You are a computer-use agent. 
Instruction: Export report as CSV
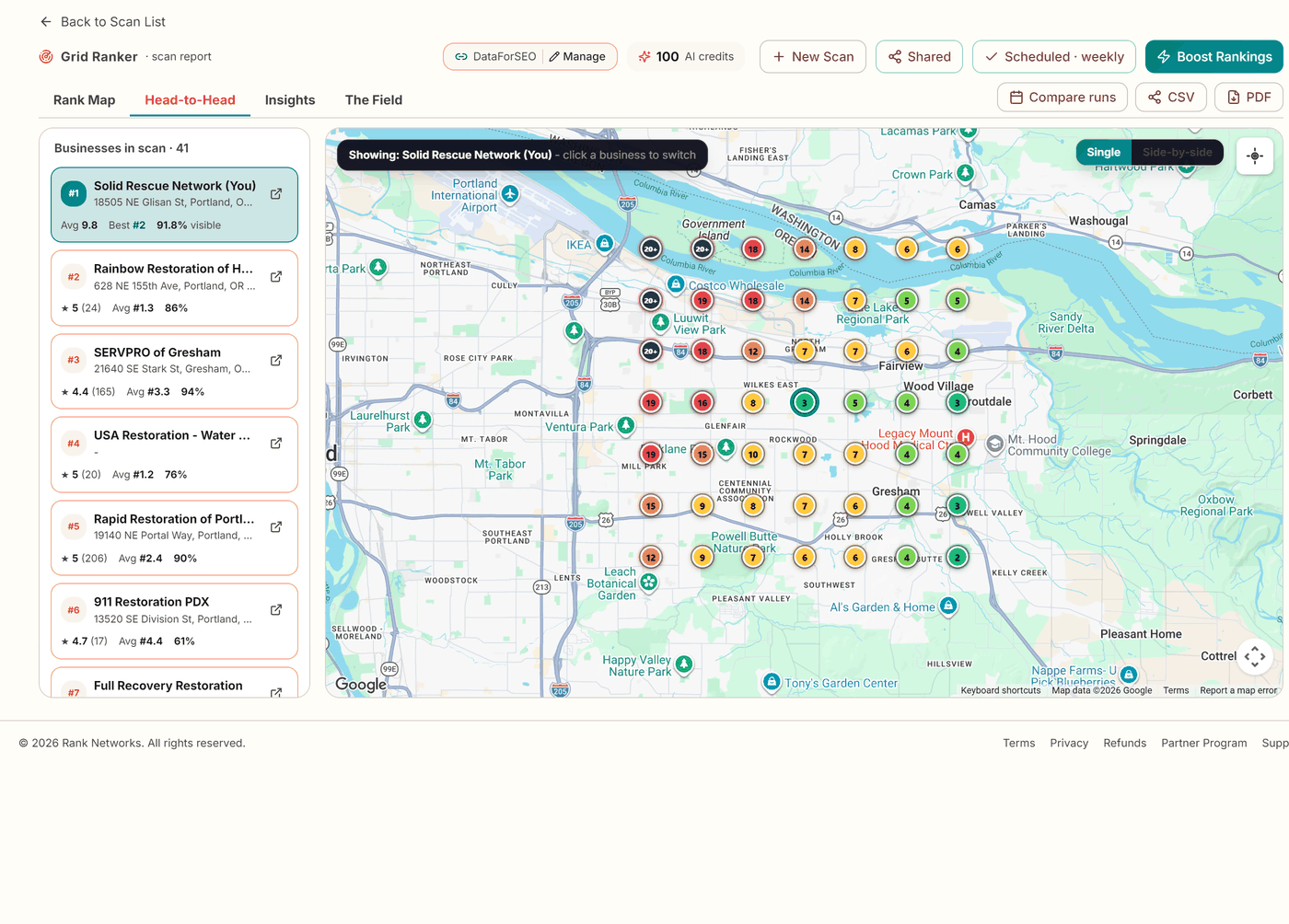(x=1171, y=98)
